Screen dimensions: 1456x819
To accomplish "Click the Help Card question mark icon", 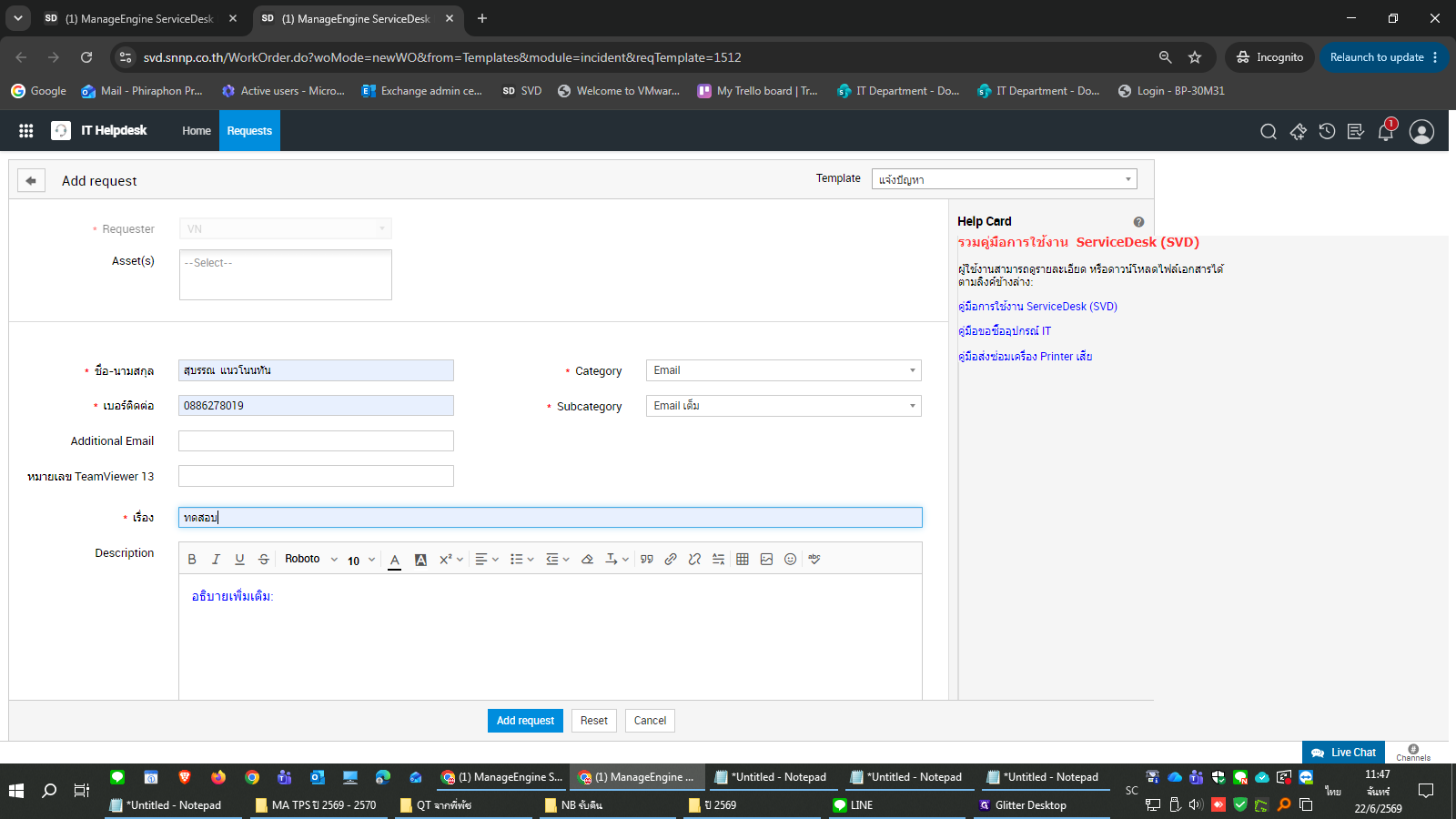I will [1138, 222].
